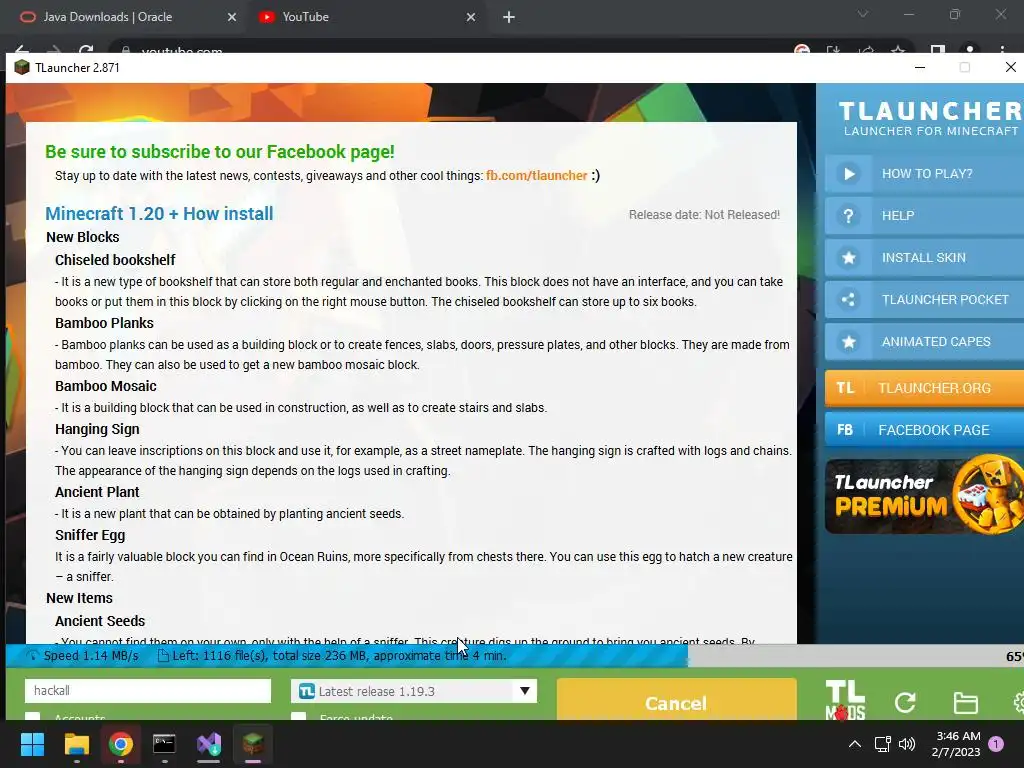This screenshot has height=768, width=1024.
Task: Click the 3:46 AM clock in taskbar
Action: [x=957, y=736]
